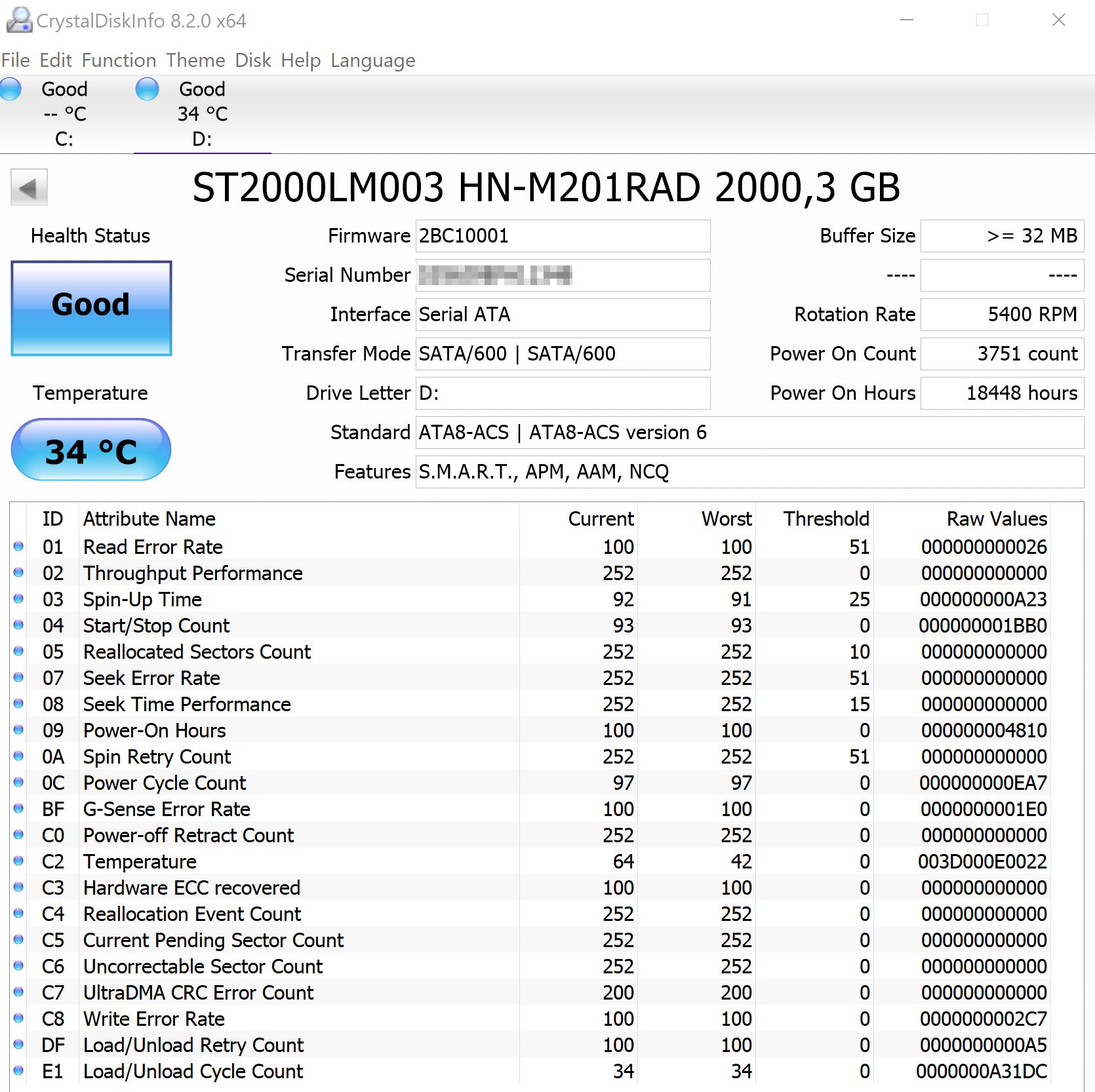The height and width of the screenshot is (1092, 1095).
Task: Select the C: drive status orb
Action: point(10,88)
